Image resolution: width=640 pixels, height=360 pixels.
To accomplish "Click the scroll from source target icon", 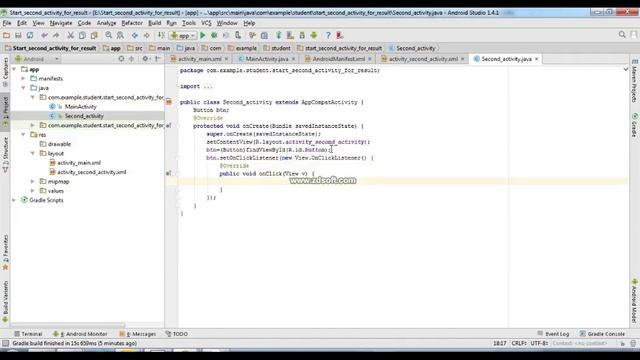I will [121, 59].
